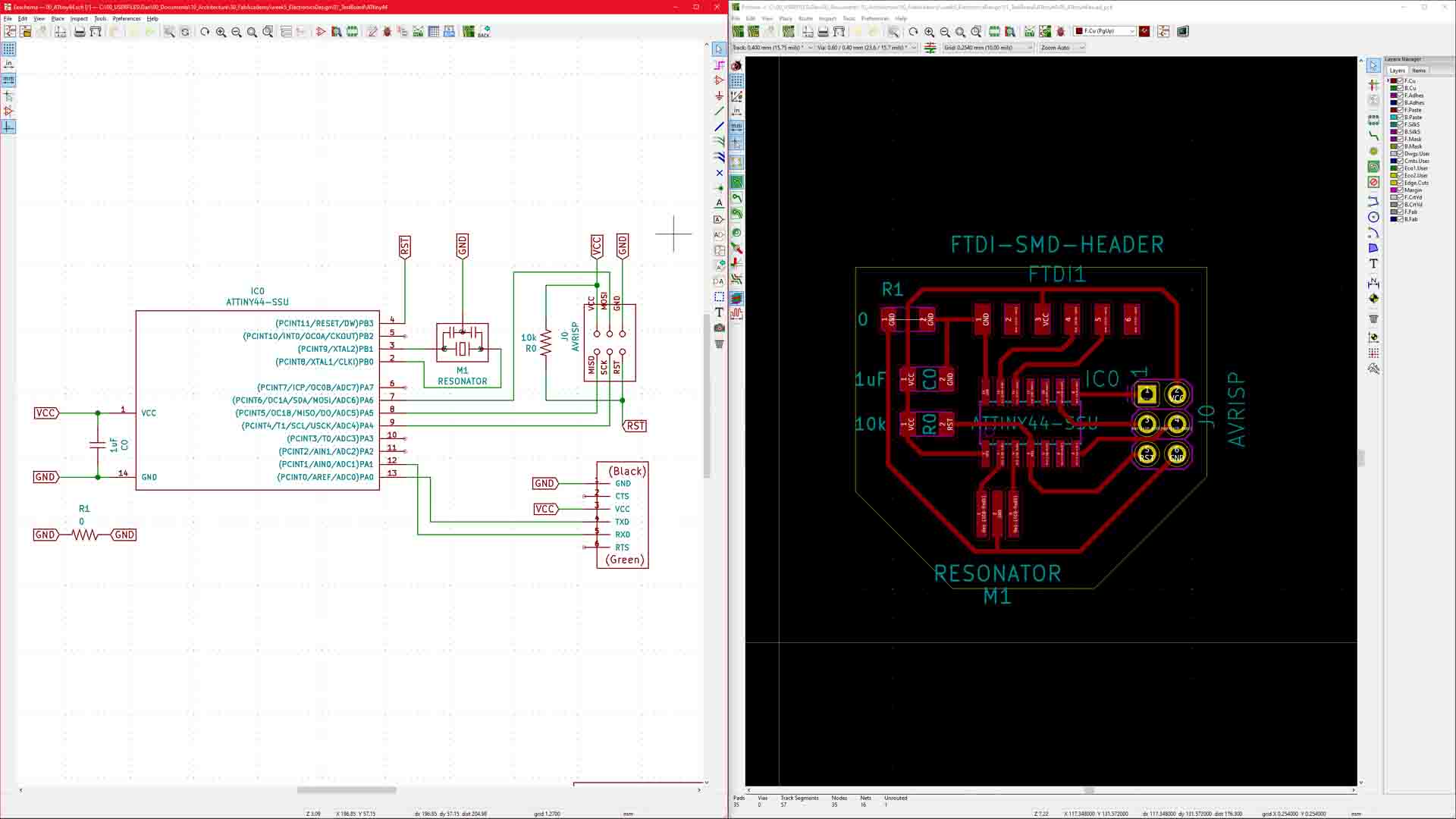Screen dimensions: 1456x819
Task: Select Pcbnew add vias tool
Action: point(1373,152)
